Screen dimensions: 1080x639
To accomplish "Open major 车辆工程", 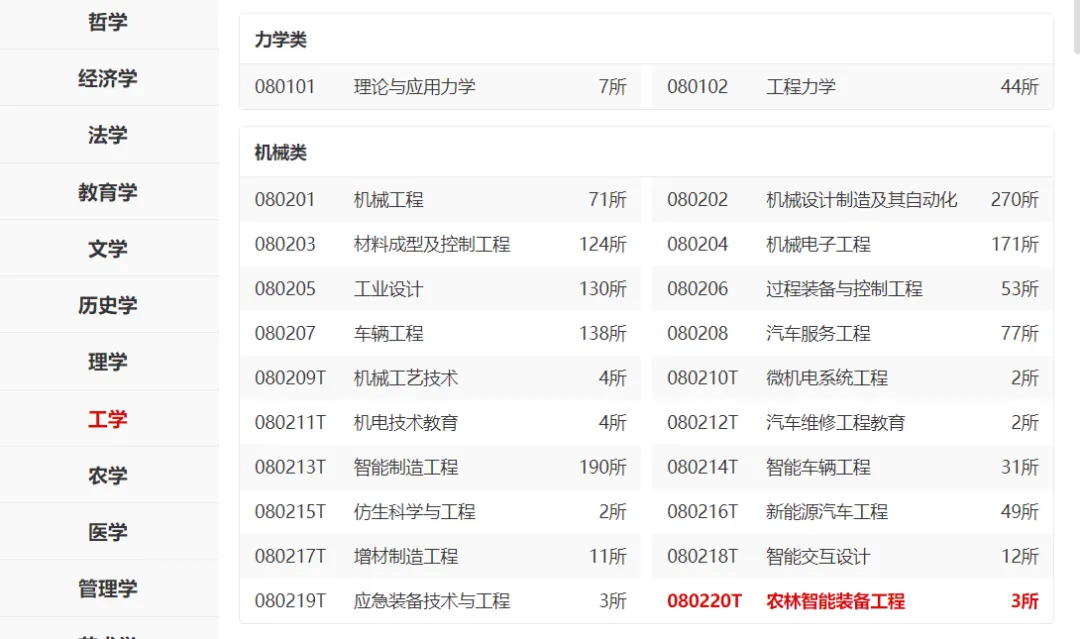I will pyautogui.click(x=388, y=334).
